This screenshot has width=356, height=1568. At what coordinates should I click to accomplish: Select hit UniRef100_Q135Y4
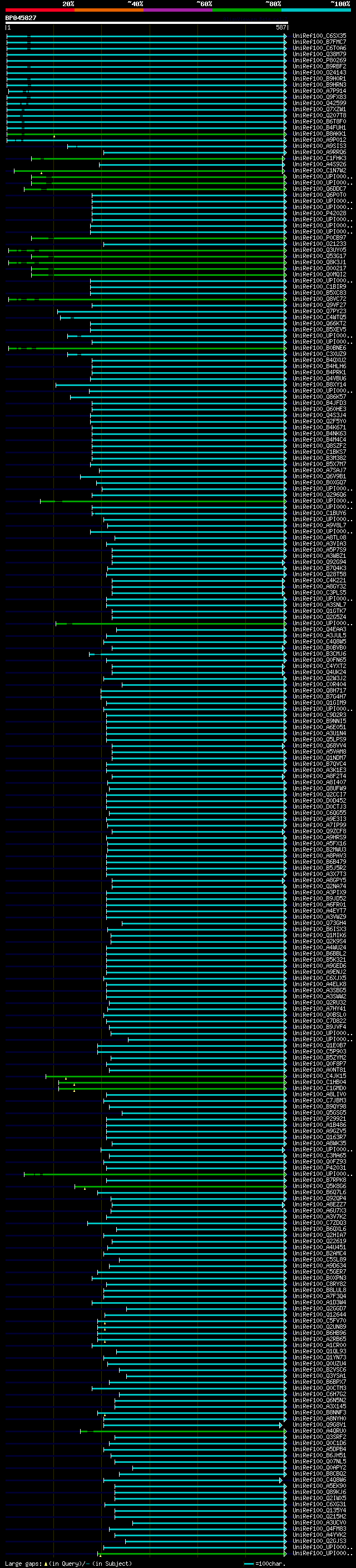coord(319,1510)
